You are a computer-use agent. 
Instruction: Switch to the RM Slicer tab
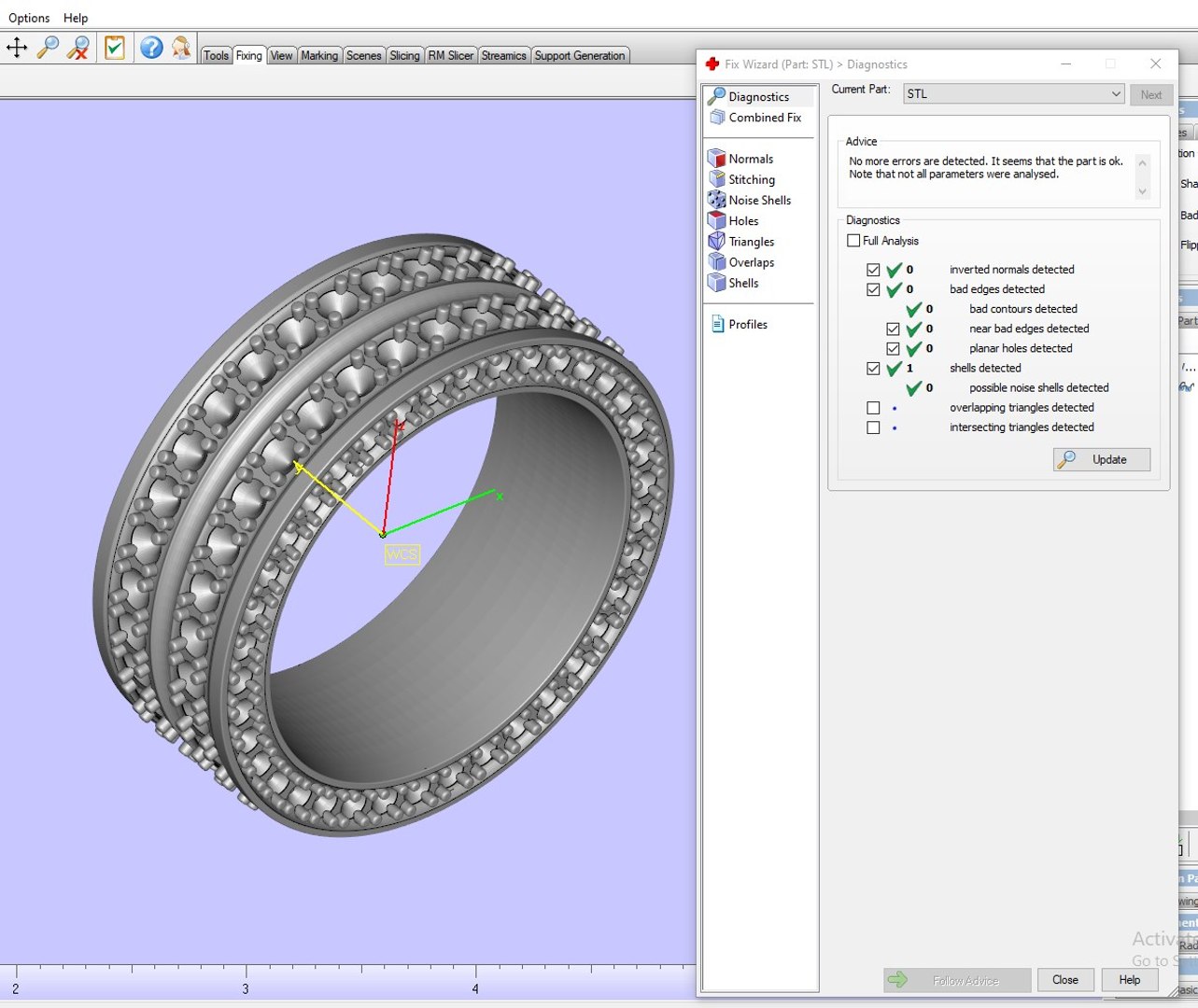click(451, 56)
